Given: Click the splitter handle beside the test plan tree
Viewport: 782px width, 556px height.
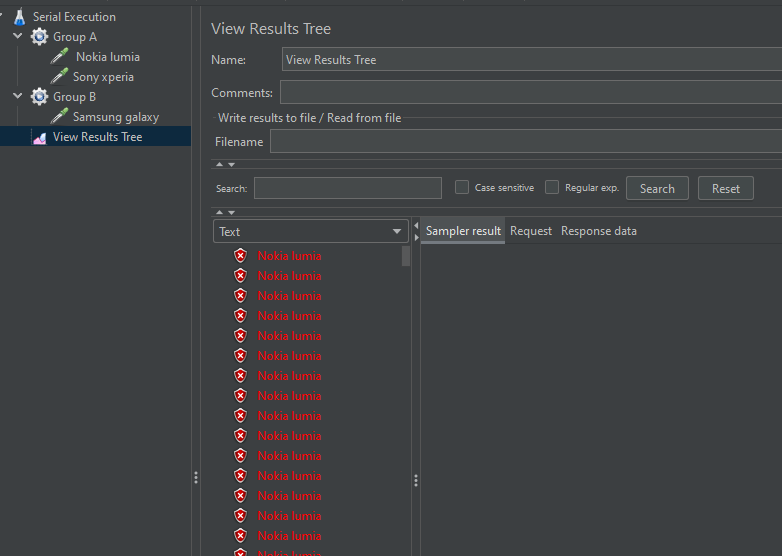Looking at the screenshot, I should click(196, 478).
